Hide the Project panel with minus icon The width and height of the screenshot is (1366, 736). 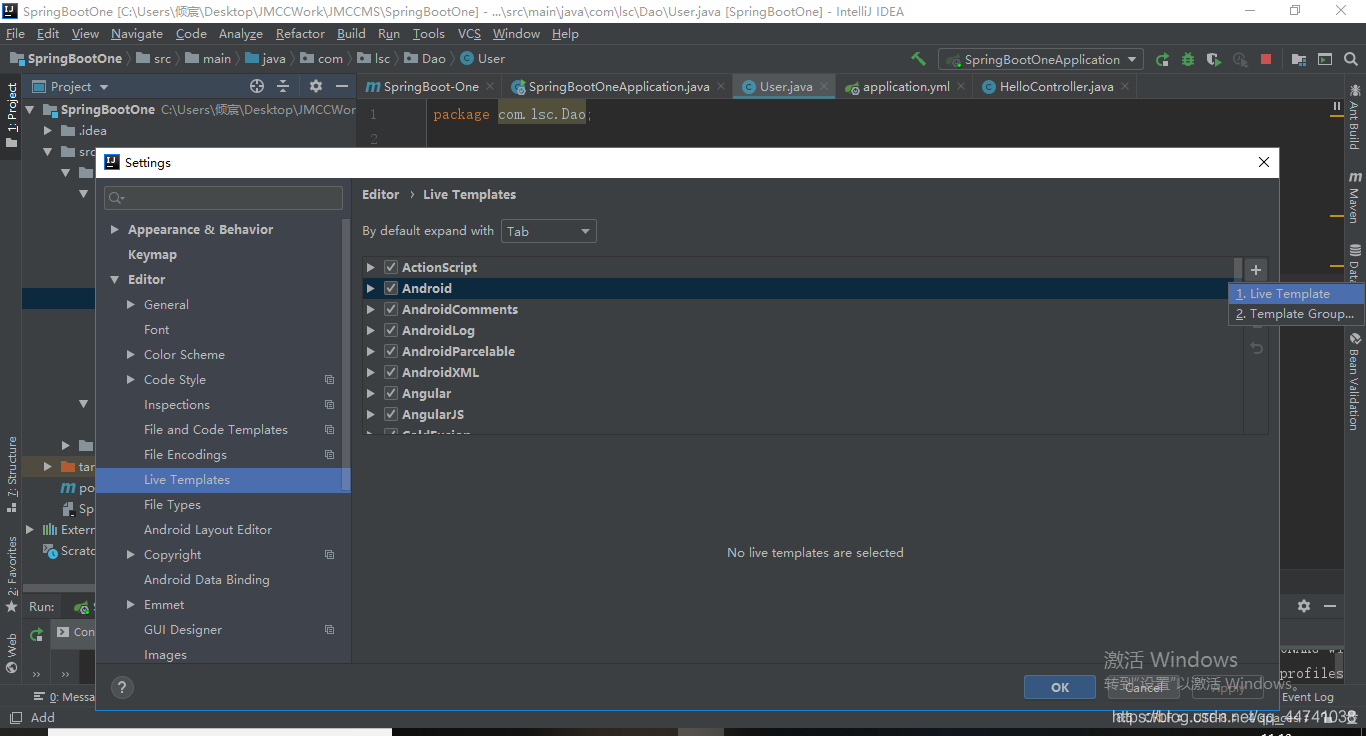[342, 86]
